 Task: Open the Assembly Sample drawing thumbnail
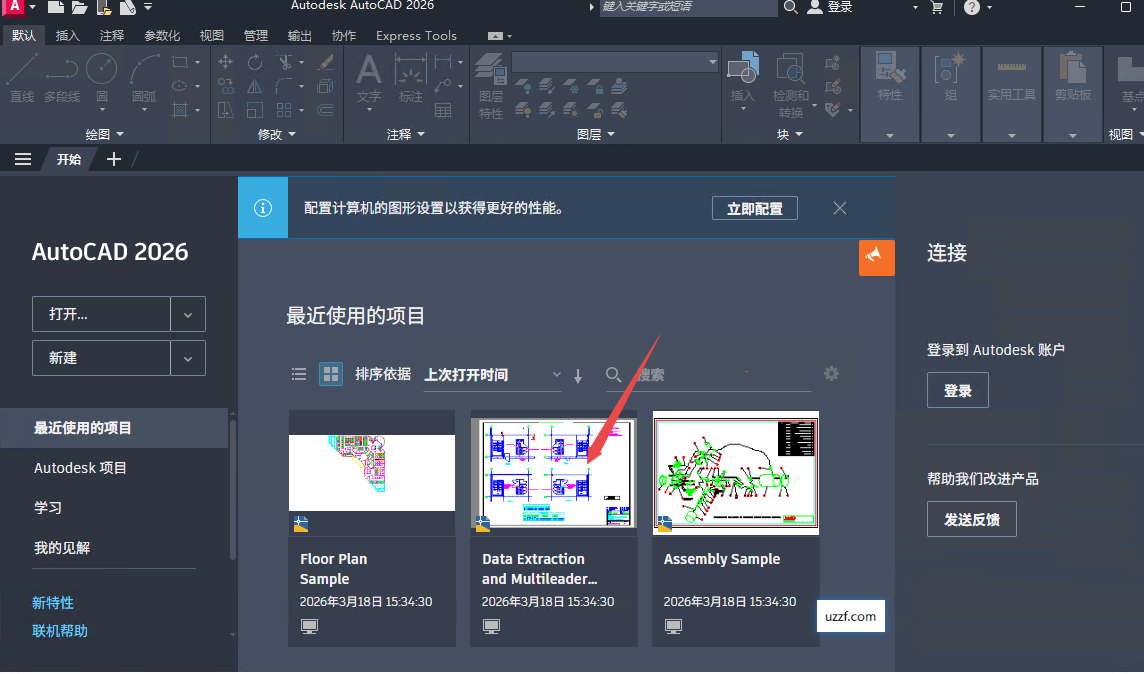point(735,472)
